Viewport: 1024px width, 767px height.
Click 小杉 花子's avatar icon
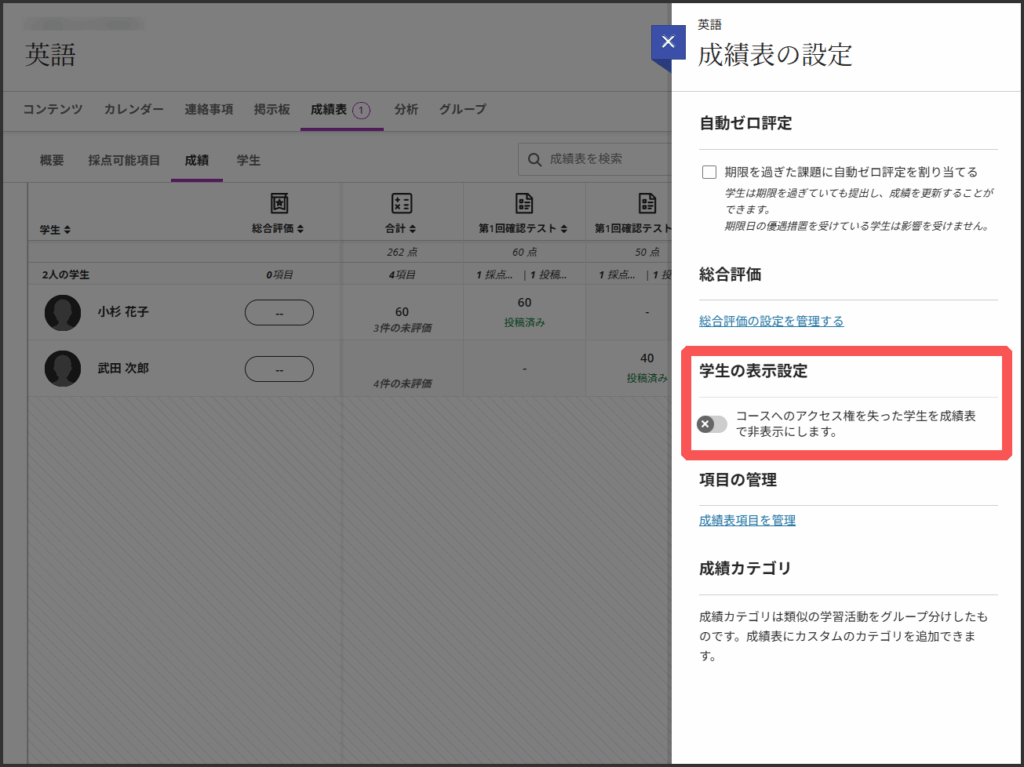click(63, 313)
